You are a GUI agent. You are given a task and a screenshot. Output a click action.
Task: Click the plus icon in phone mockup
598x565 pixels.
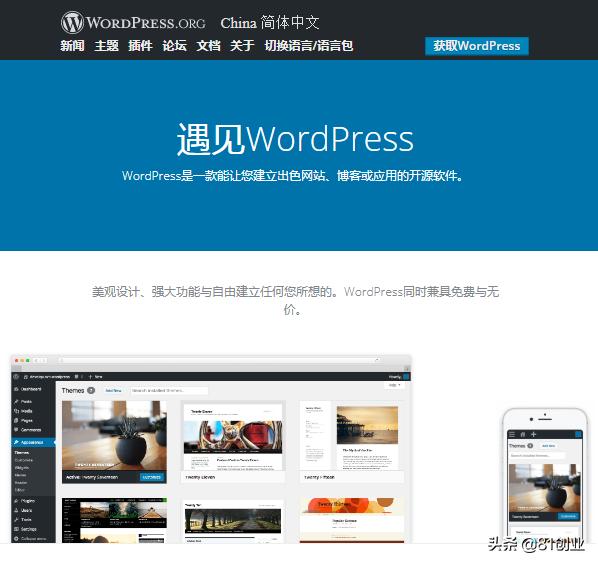pyautogui.click(x=534, y=434)
